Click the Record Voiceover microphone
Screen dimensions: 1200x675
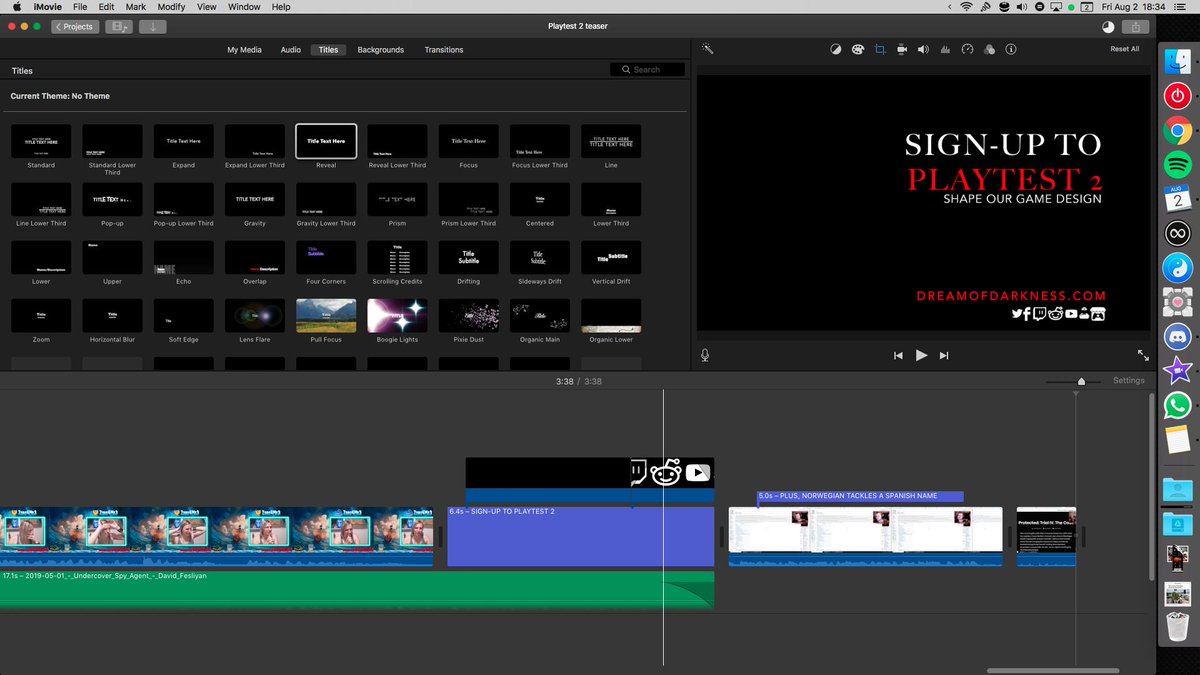[x=705, y=355]
